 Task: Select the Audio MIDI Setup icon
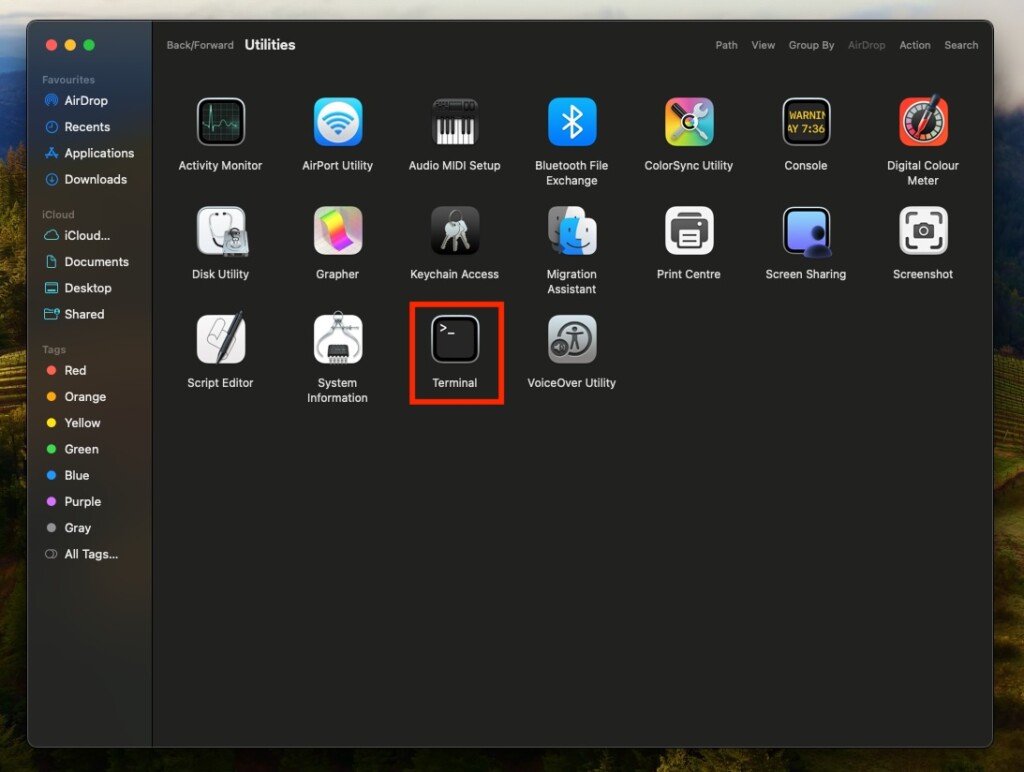[454, 123]
